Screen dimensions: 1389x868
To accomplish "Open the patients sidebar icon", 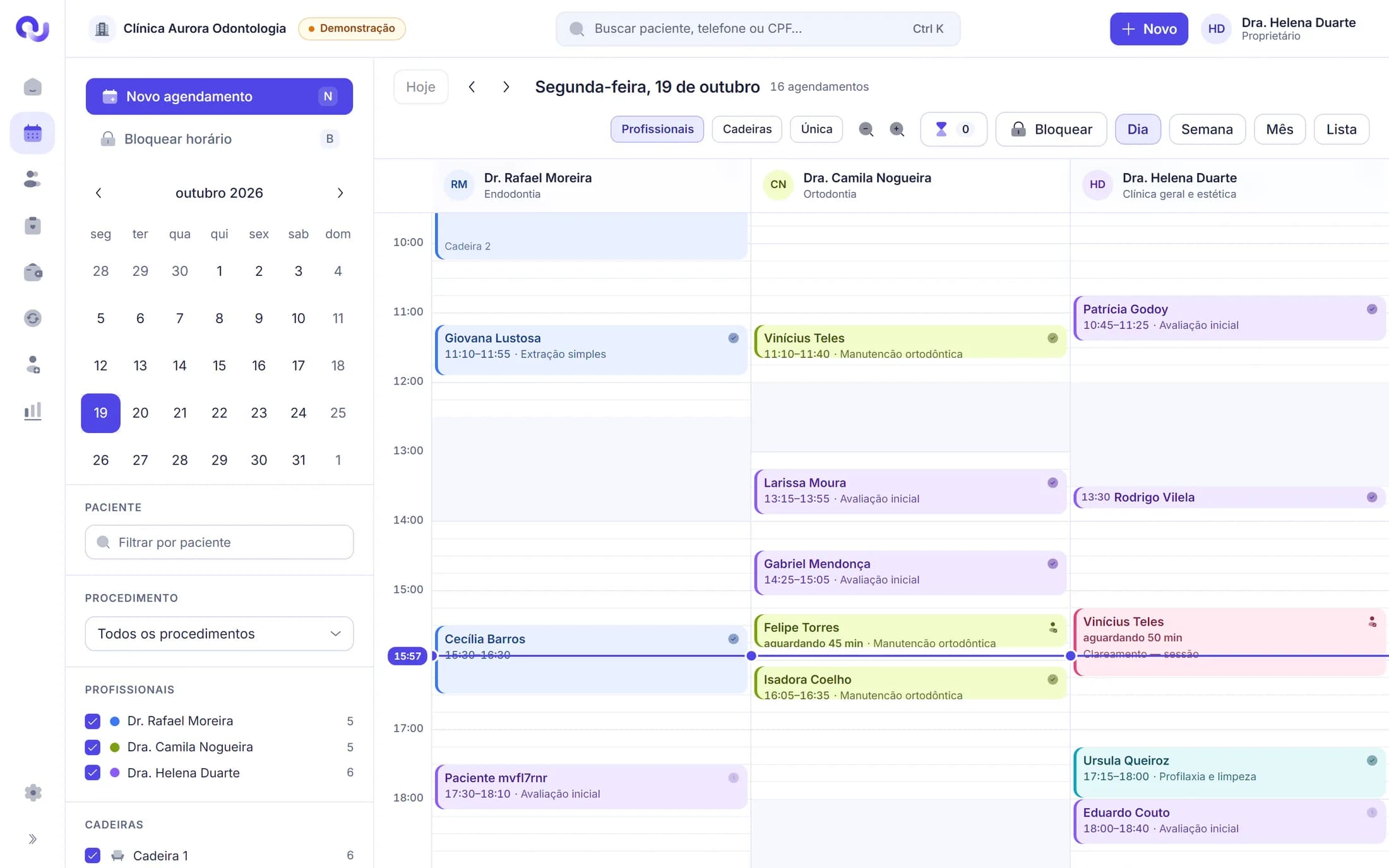I will [32, 179].
